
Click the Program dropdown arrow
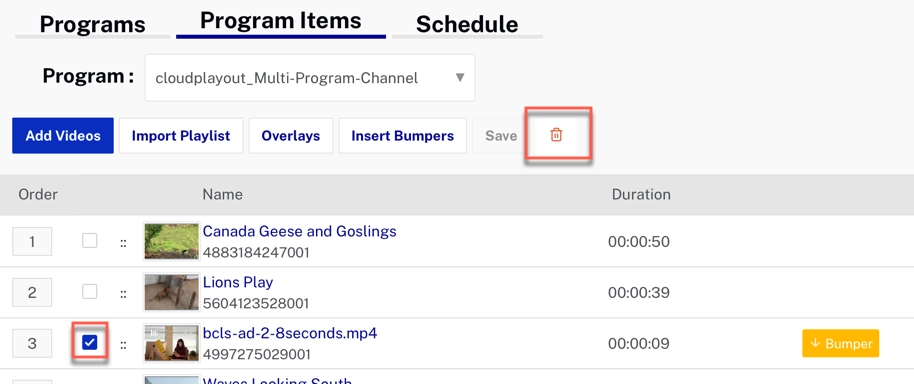tap(459, 77)
